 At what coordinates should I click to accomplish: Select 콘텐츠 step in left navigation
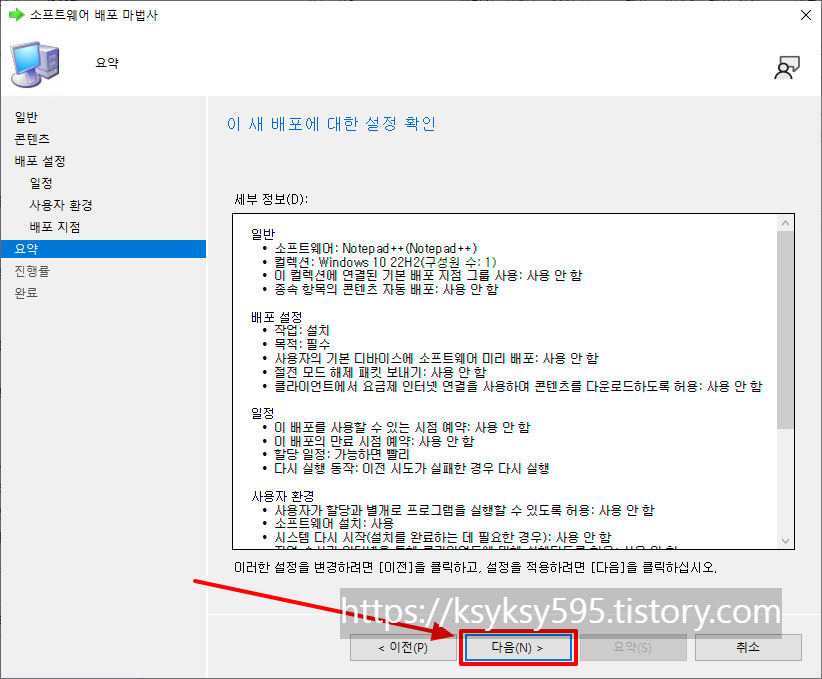tap(32, 139)
